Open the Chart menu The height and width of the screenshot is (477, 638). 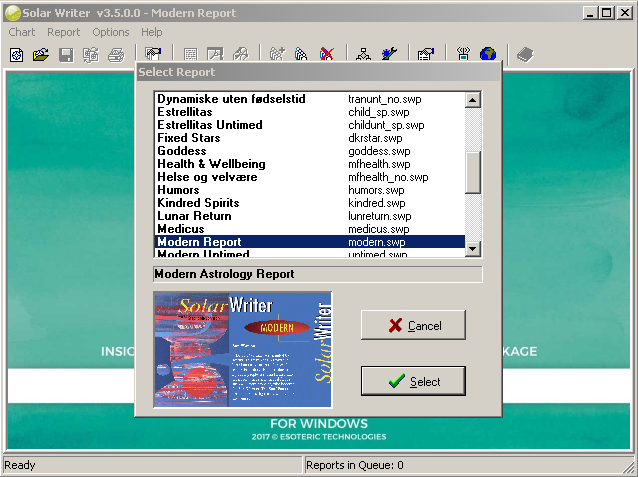point(22,32)
